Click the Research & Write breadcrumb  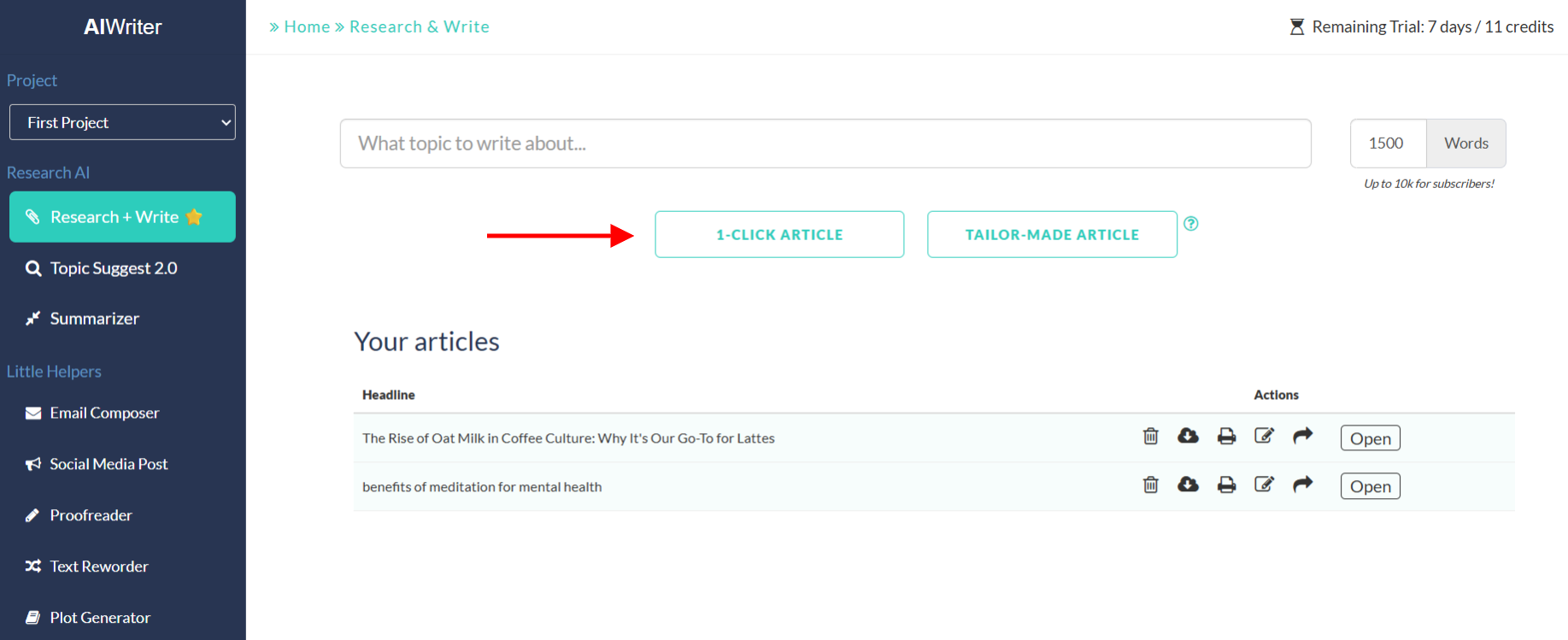tap(420, 26)
